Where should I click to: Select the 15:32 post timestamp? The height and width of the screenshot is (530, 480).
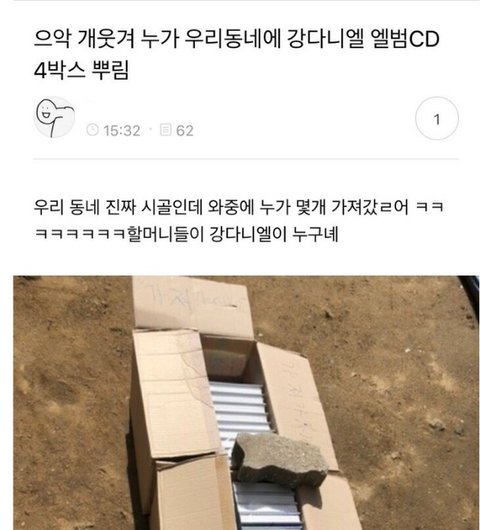coord(122,130)
